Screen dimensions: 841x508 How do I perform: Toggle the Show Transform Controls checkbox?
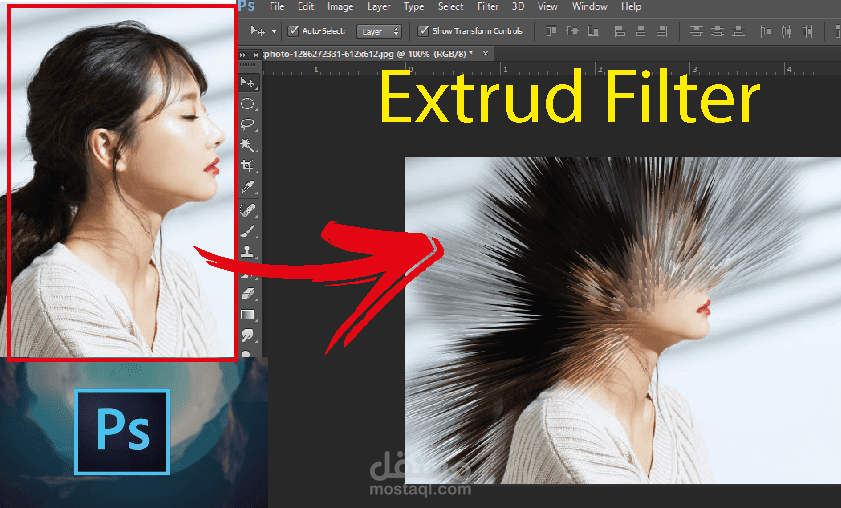point(423,31)
